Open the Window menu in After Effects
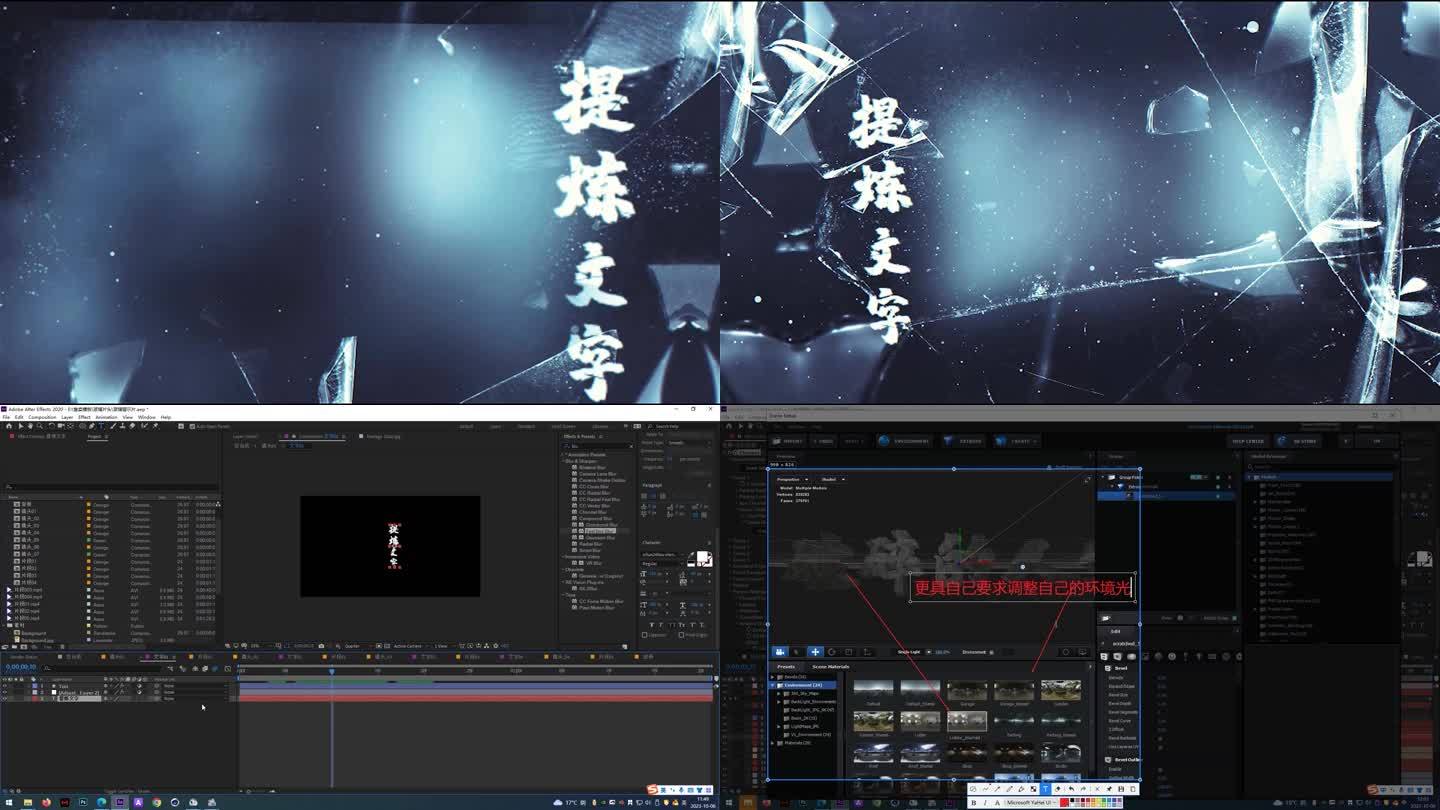Viewport: 1440px width, 810px height. point(147,417)
